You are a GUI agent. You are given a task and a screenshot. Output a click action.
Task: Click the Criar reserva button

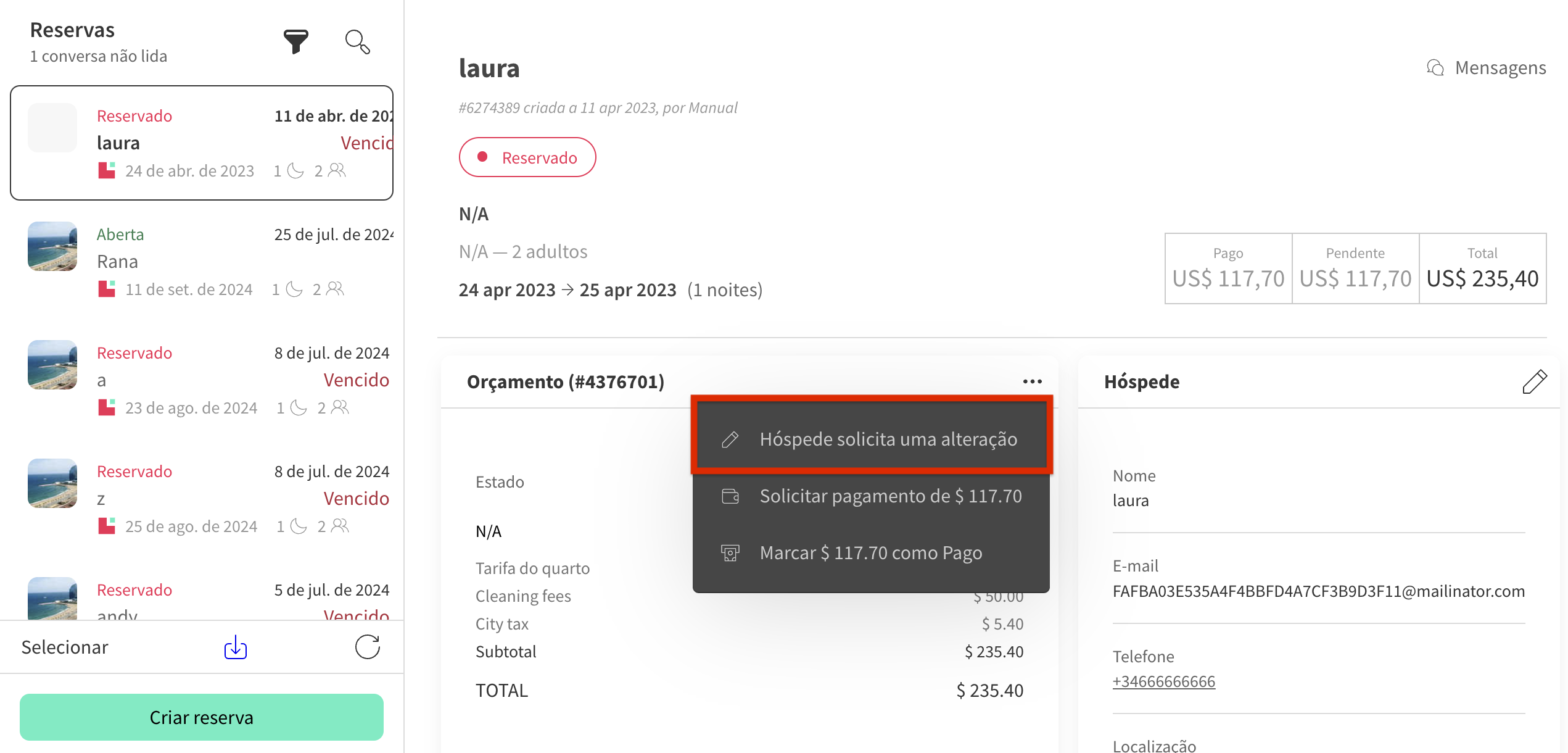point(202,717)
